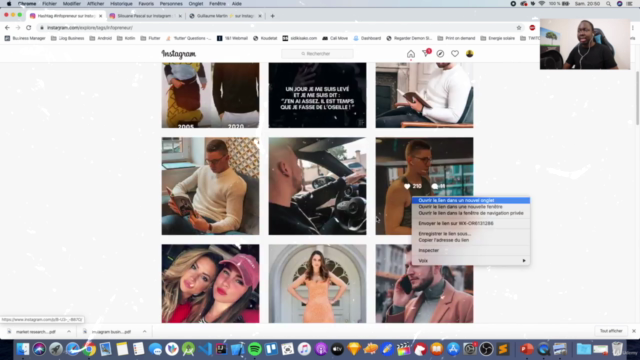
Task: Close the Hashtag #infopreneur tab
Action: (100, 16)
